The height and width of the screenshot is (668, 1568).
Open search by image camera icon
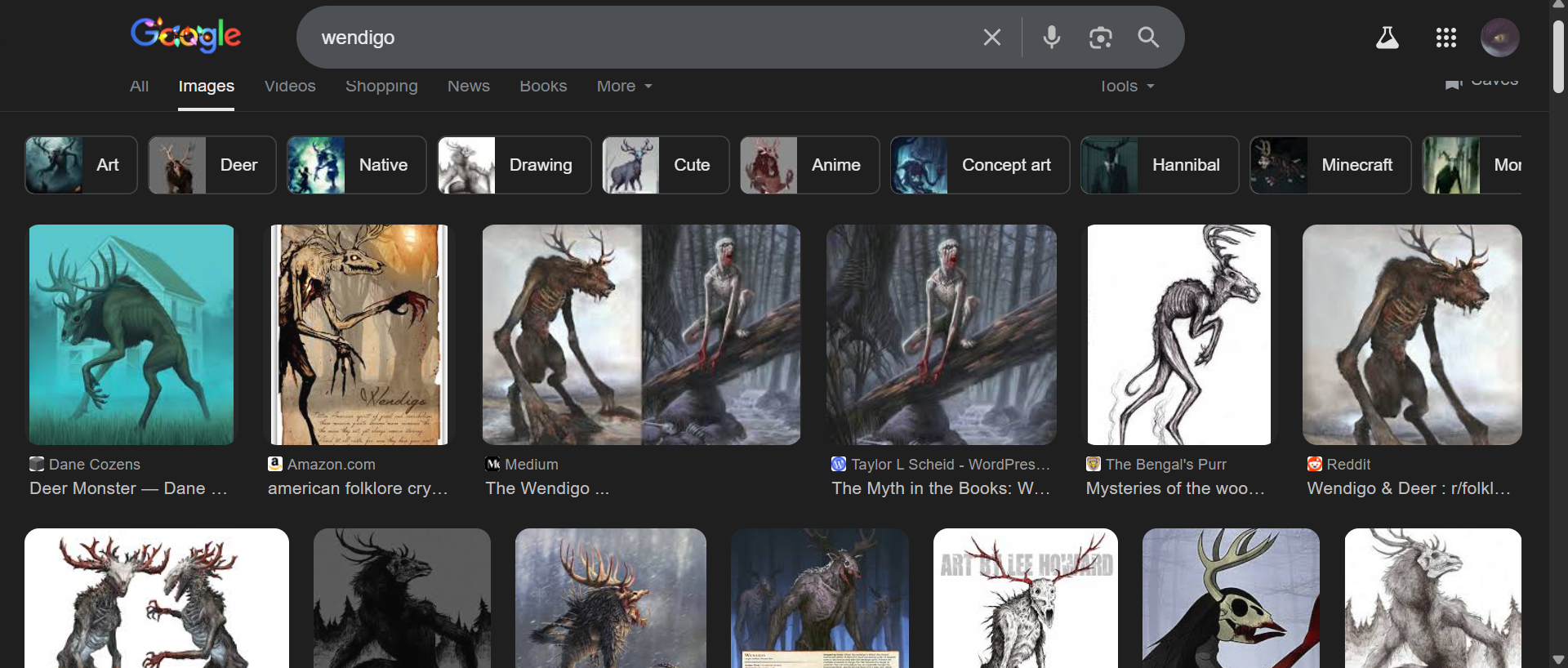pos(1100,38)
